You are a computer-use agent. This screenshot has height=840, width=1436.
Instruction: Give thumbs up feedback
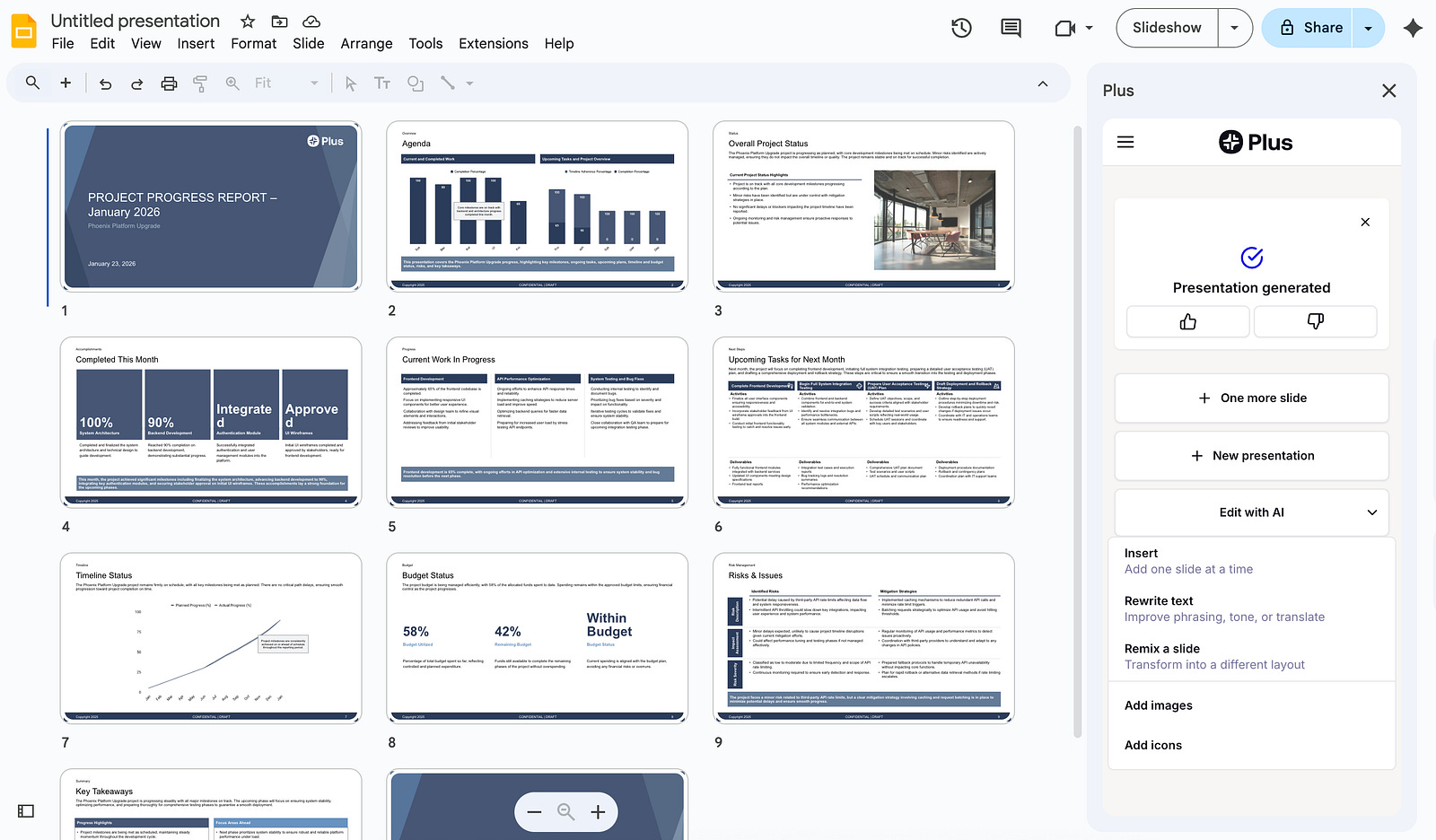click(1187, 321)
